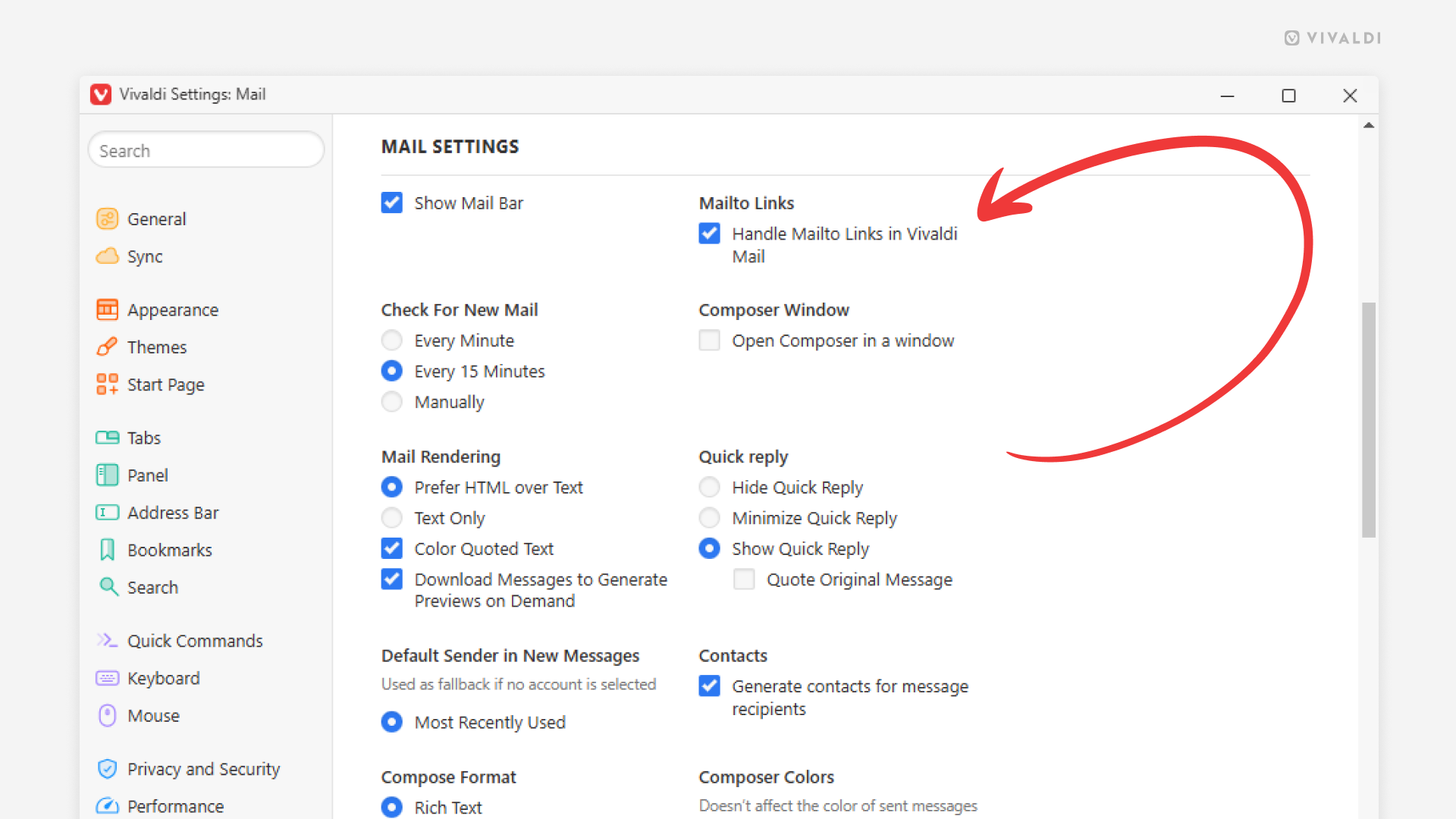Select Every 15 Minutes option

click(x=391, y=371)
